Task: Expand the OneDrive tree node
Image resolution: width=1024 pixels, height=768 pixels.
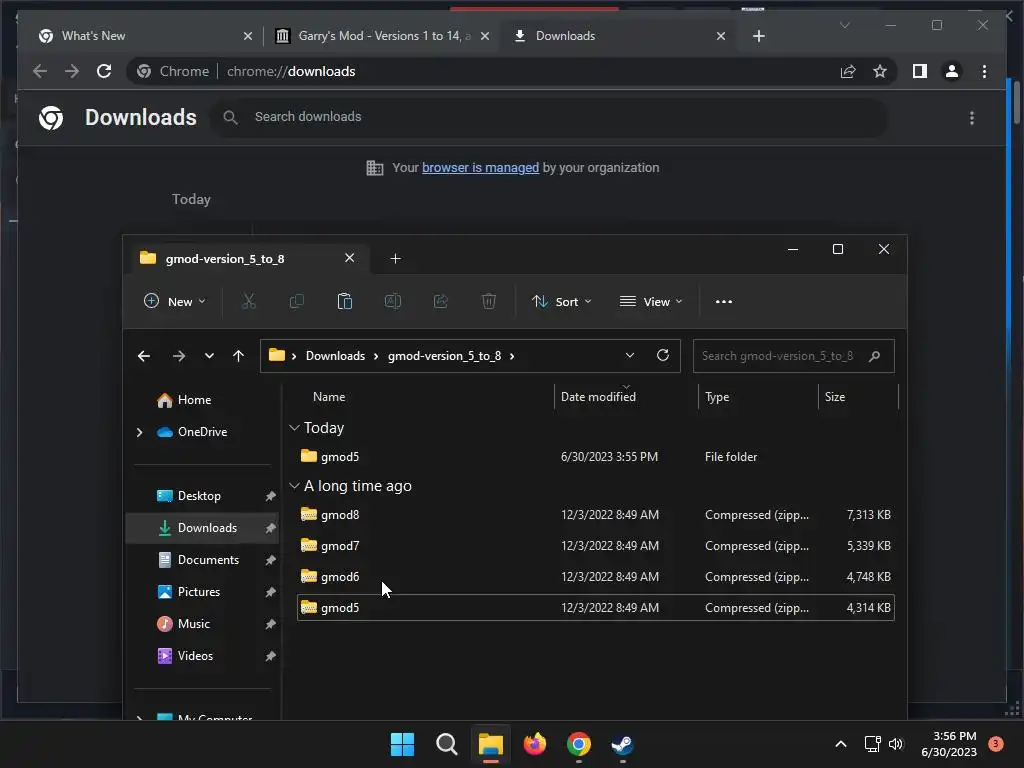Action: (x=139, y=432)
